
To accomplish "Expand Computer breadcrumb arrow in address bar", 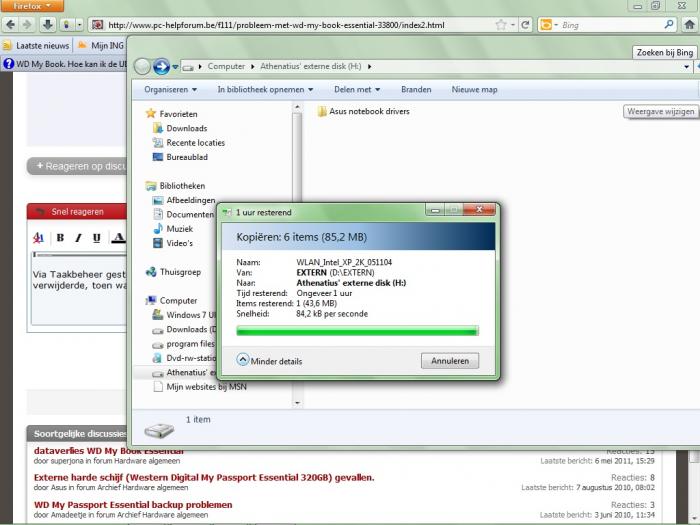I will tap(253, 67).
